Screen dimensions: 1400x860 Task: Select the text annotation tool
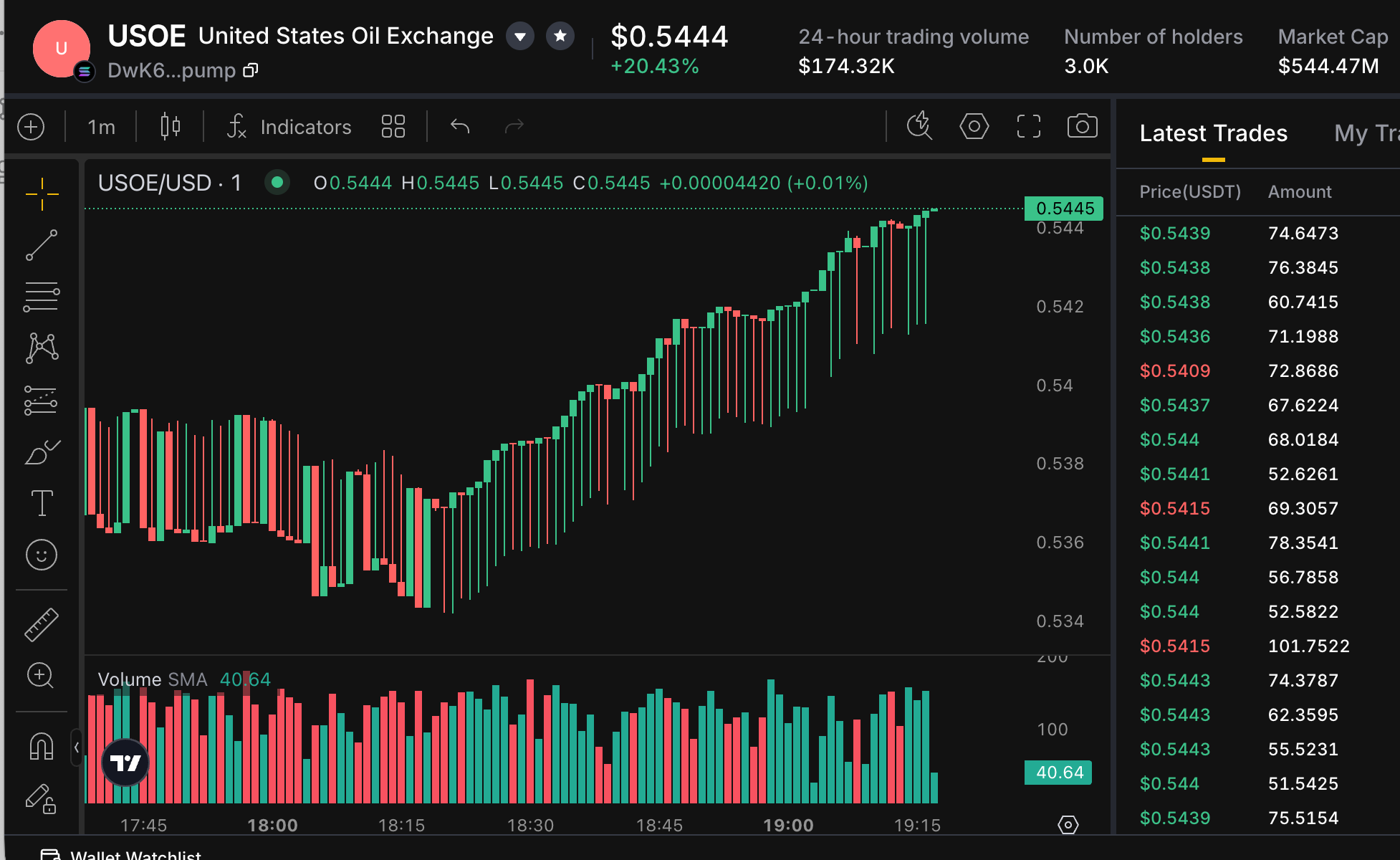click(42, 503)
